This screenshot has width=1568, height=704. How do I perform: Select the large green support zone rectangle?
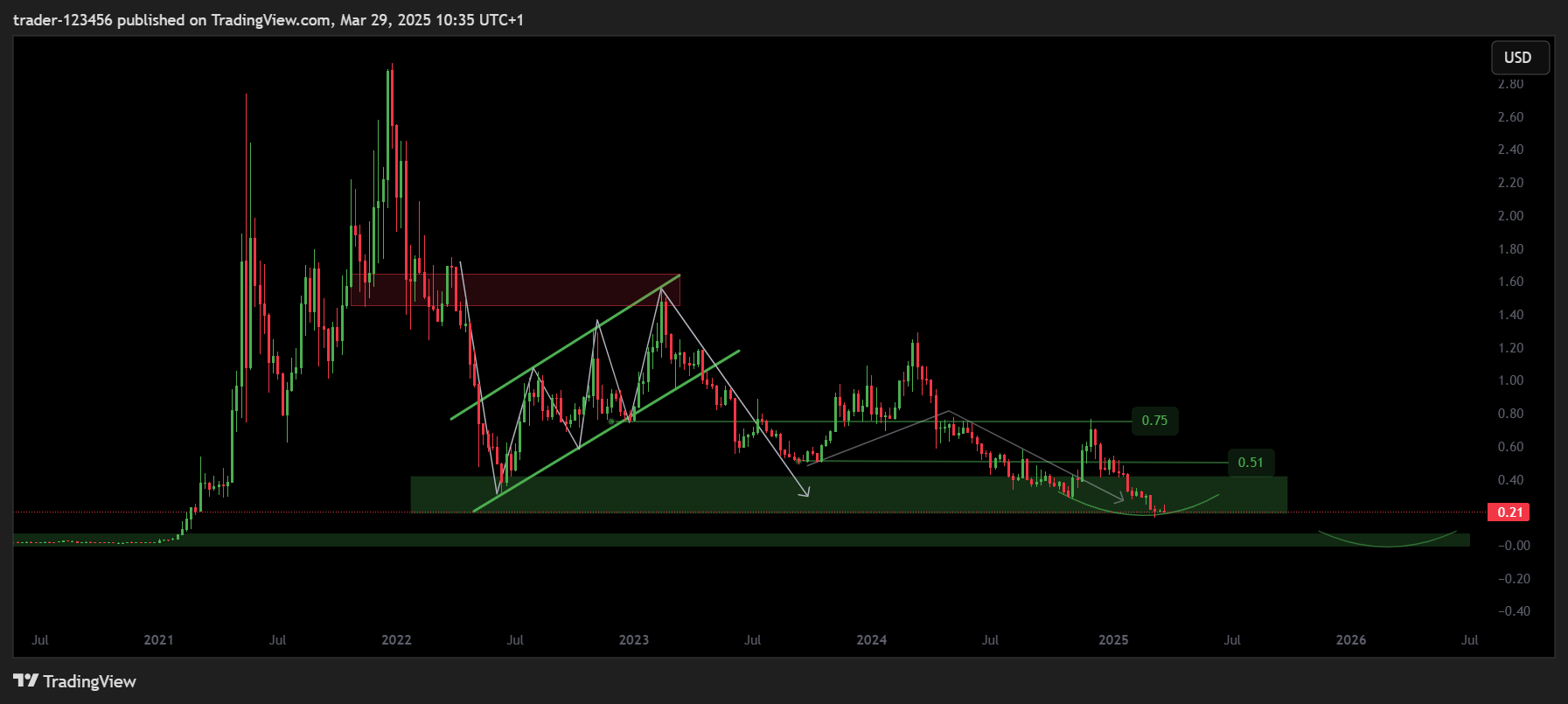point(848,494)
